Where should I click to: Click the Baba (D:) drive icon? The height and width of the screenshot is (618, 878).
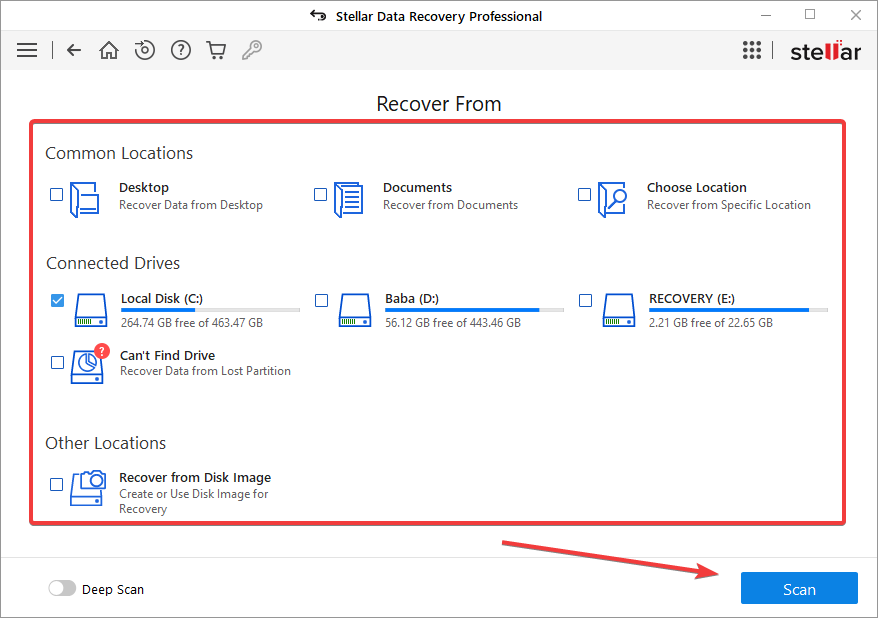[x=355, y=310]
